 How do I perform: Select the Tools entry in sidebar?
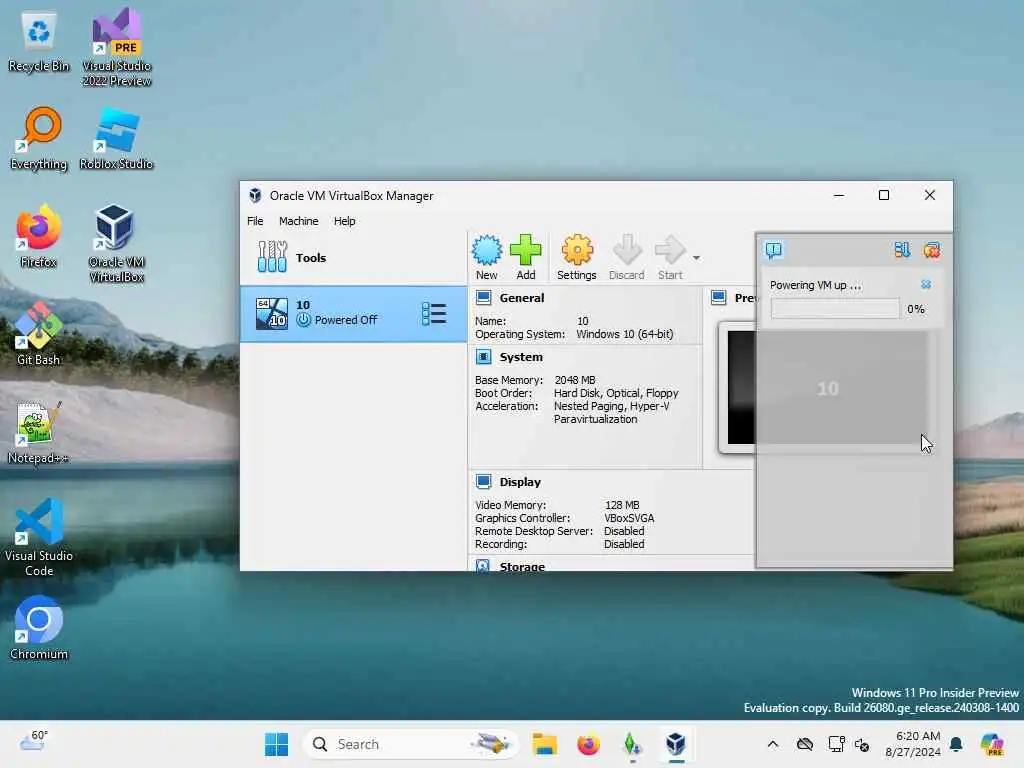click(x=353, y=258)
